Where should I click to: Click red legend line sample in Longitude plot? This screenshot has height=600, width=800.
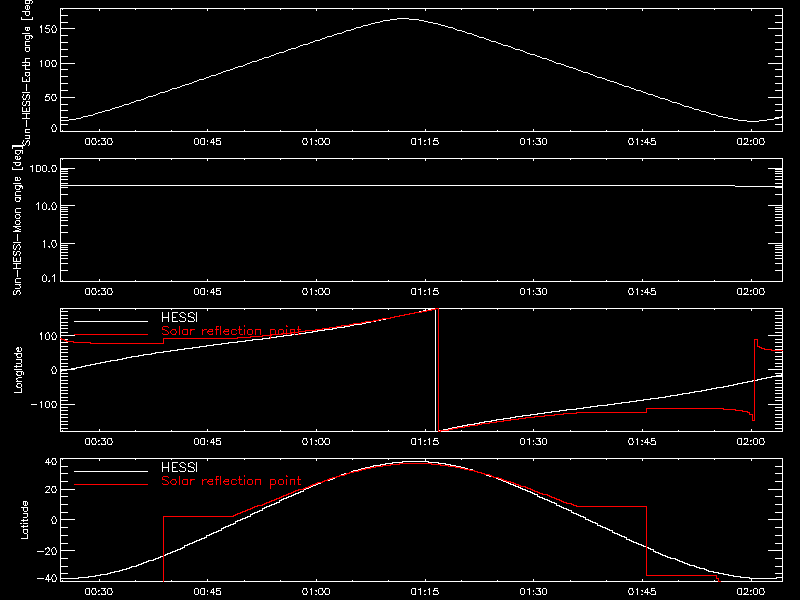[111, 335]
